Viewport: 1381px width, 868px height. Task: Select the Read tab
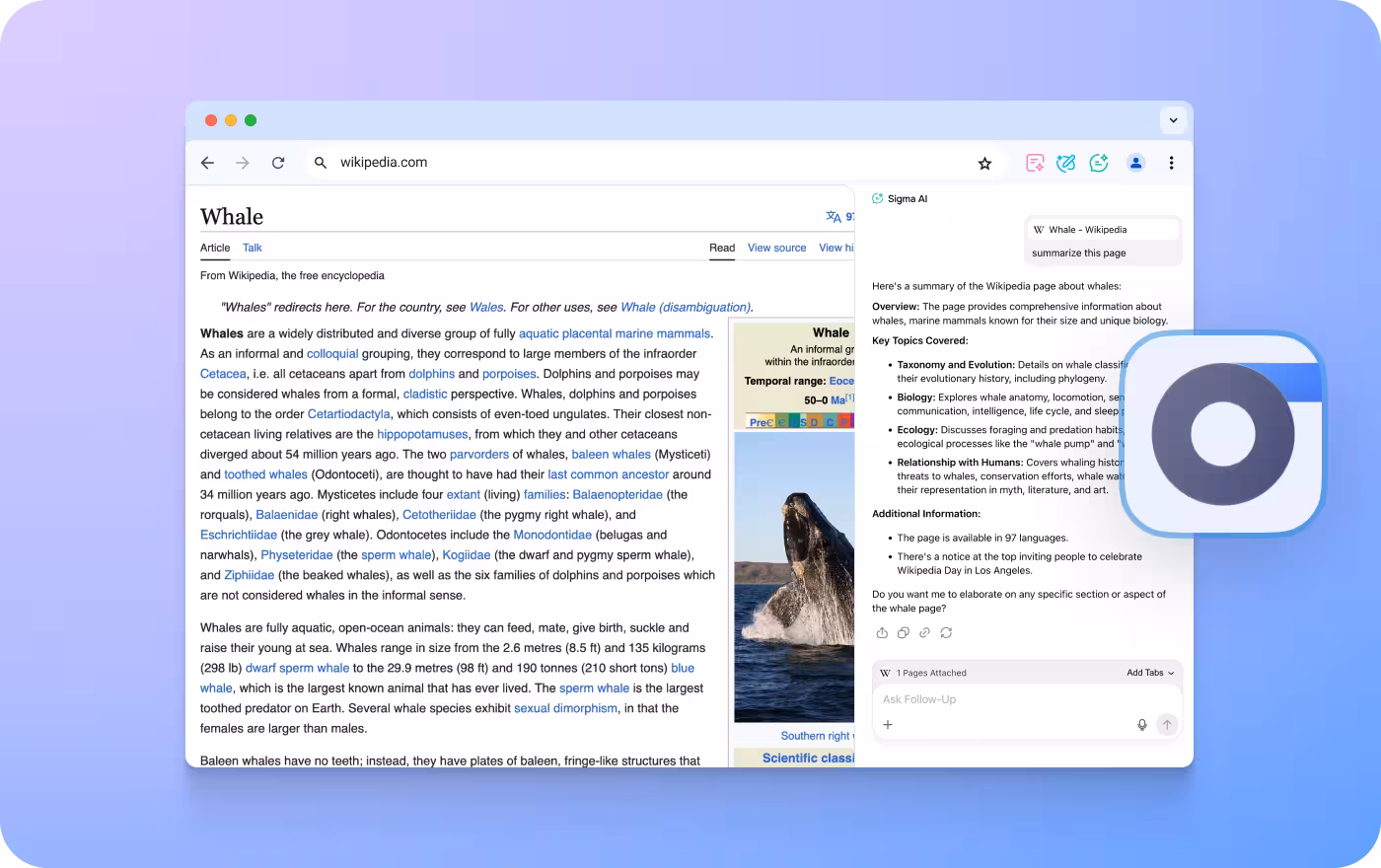(x=722, y=248)
